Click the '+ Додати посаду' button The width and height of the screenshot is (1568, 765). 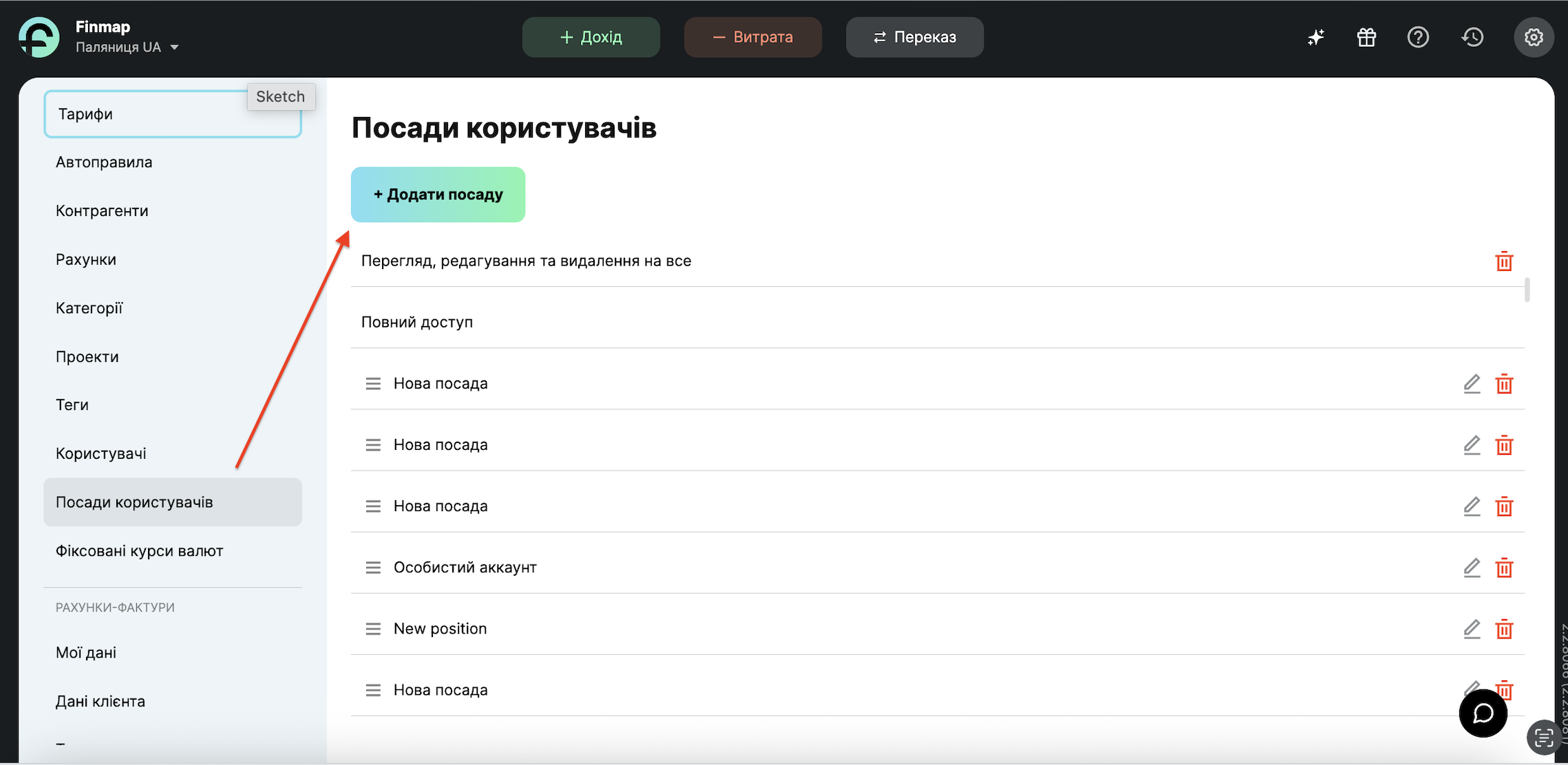(438, 195)
